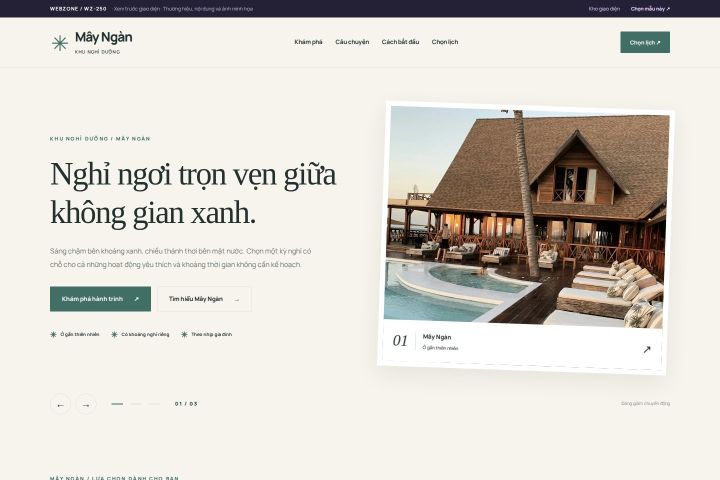
Task: Click the green Chọn lịch button
Action: (645, 42)
